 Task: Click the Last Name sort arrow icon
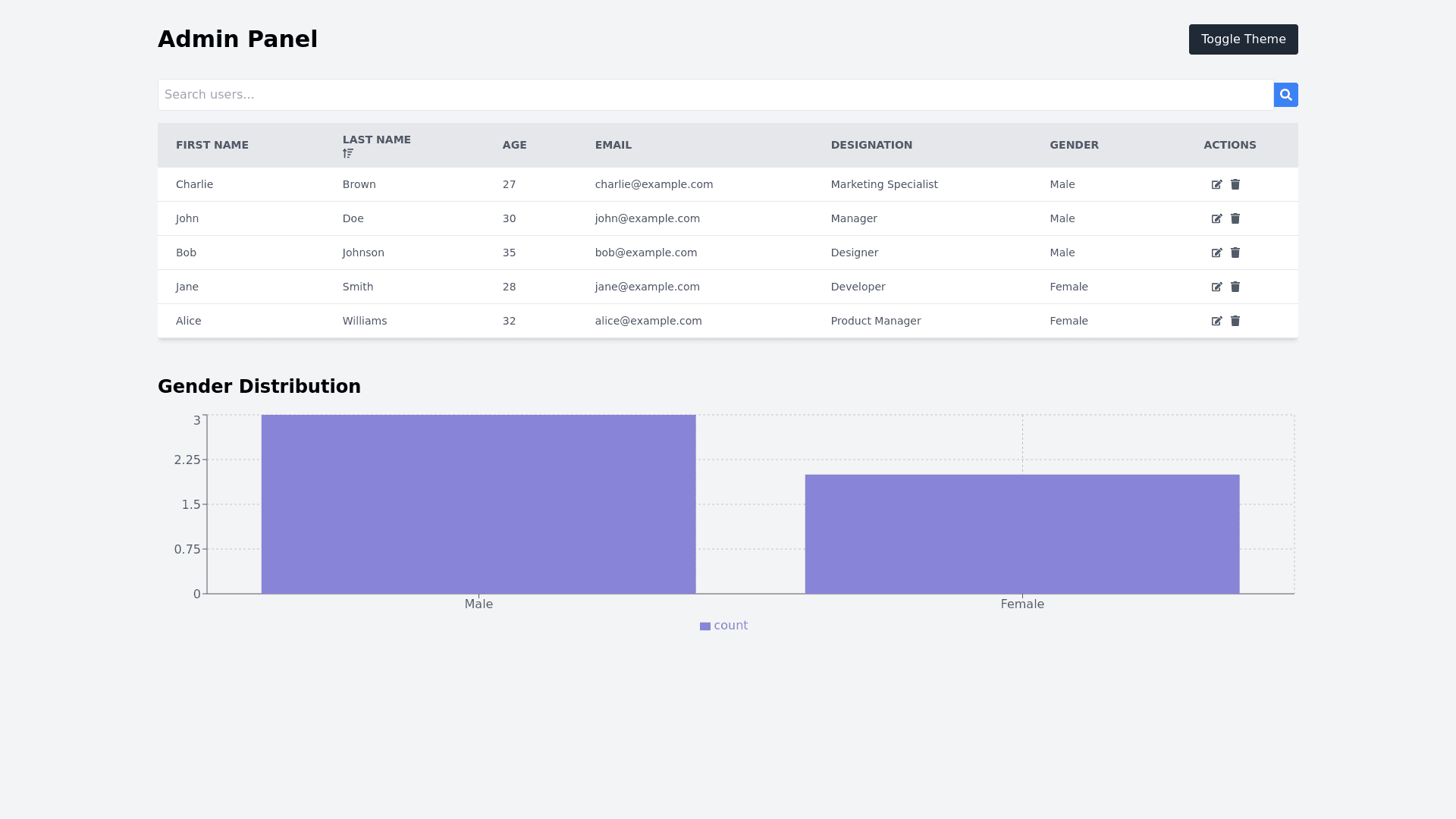348,153
